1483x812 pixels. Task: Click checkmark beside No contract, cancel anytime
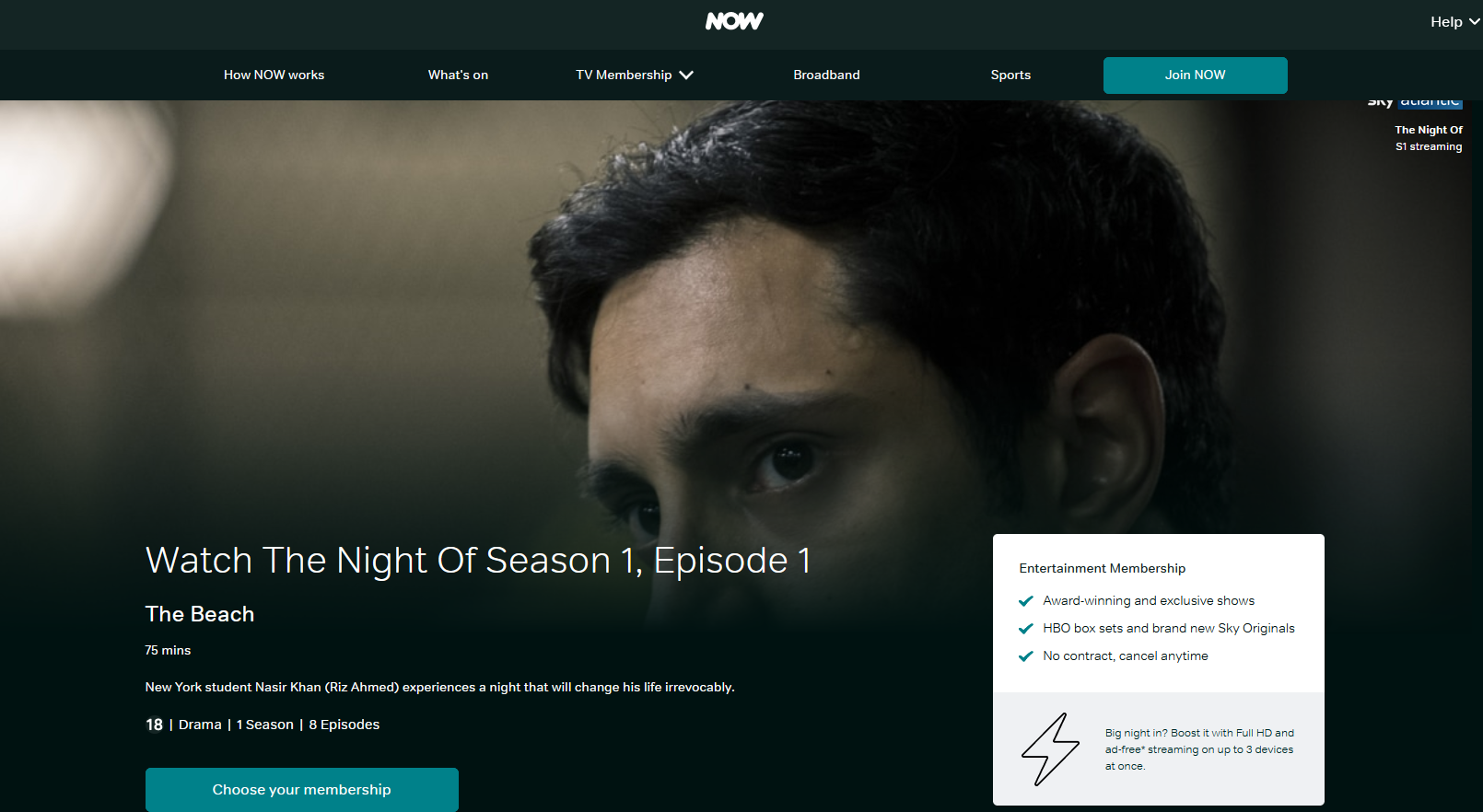point(1025,656)
